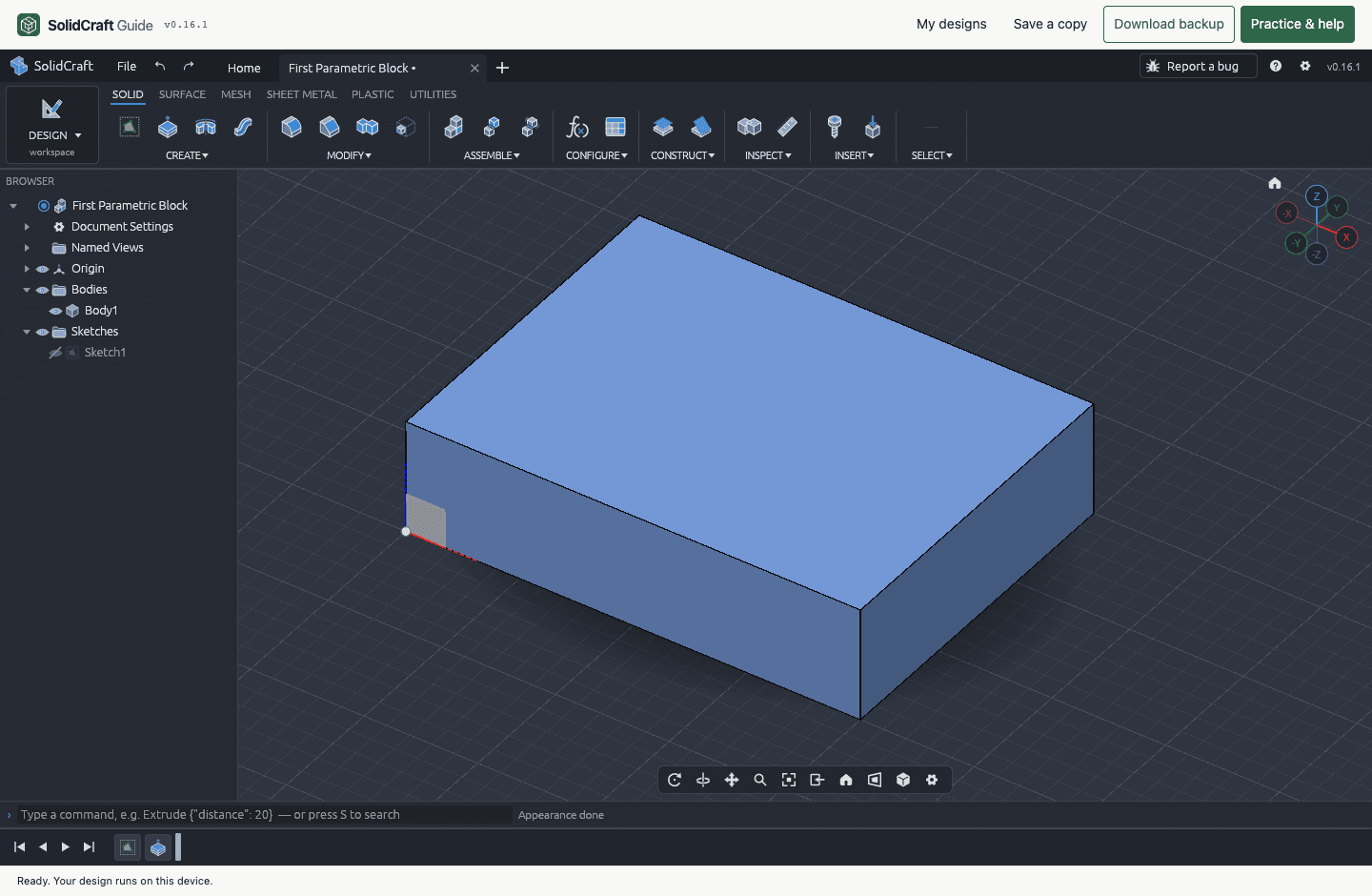This screenshot has width=1372, height=896.
Task: Activate the Orbit tool in the navigation bar
Action: [675, 780]
